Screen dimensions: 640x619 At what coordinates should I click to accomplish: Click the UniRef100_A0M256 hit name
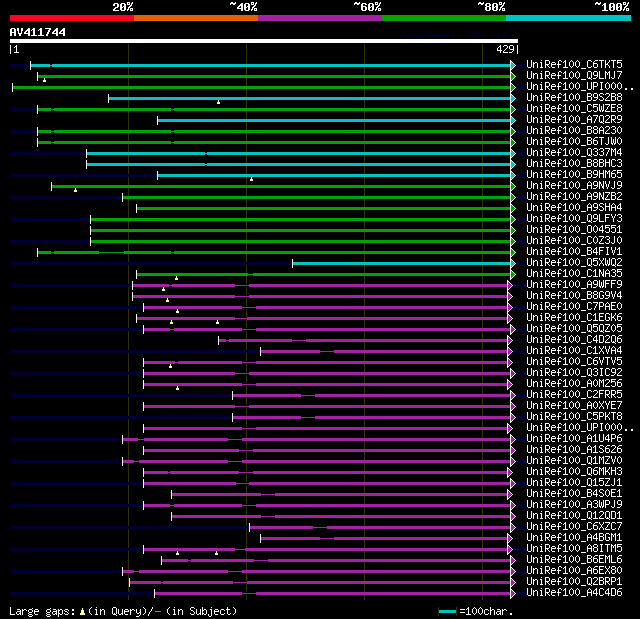click(x=574, y=384)
